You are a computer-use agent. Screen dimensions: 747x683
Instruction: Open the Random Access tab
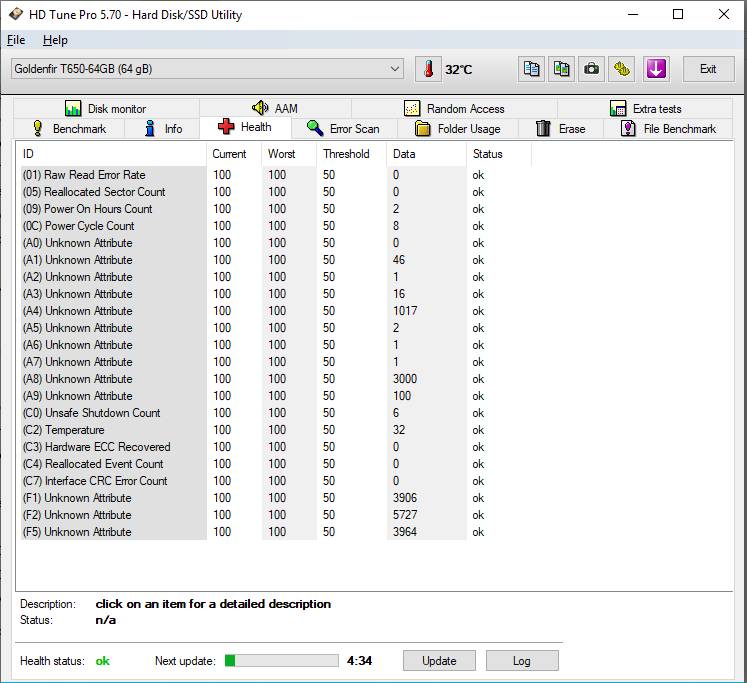[454, 109]
